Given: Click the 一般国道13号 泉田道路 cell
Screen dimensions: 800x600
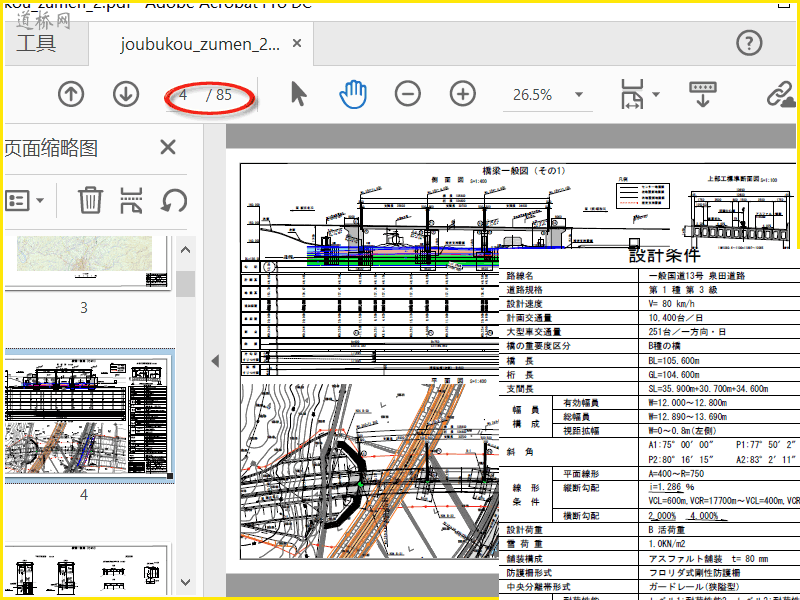Looking at the screenshot, I should pyautogui.click(x=697, y=276).
